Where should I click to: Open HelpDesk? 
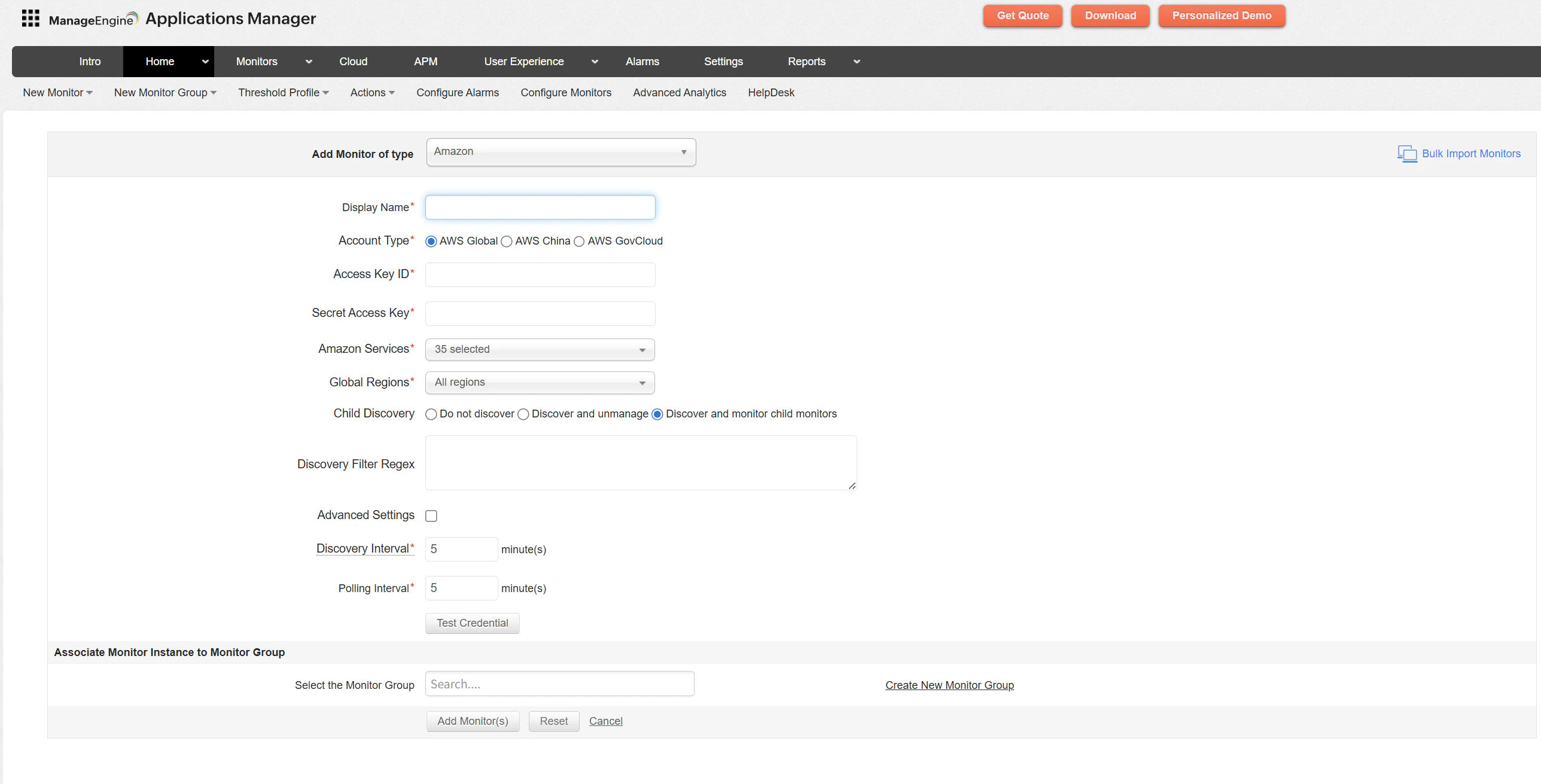click(771, 93)
